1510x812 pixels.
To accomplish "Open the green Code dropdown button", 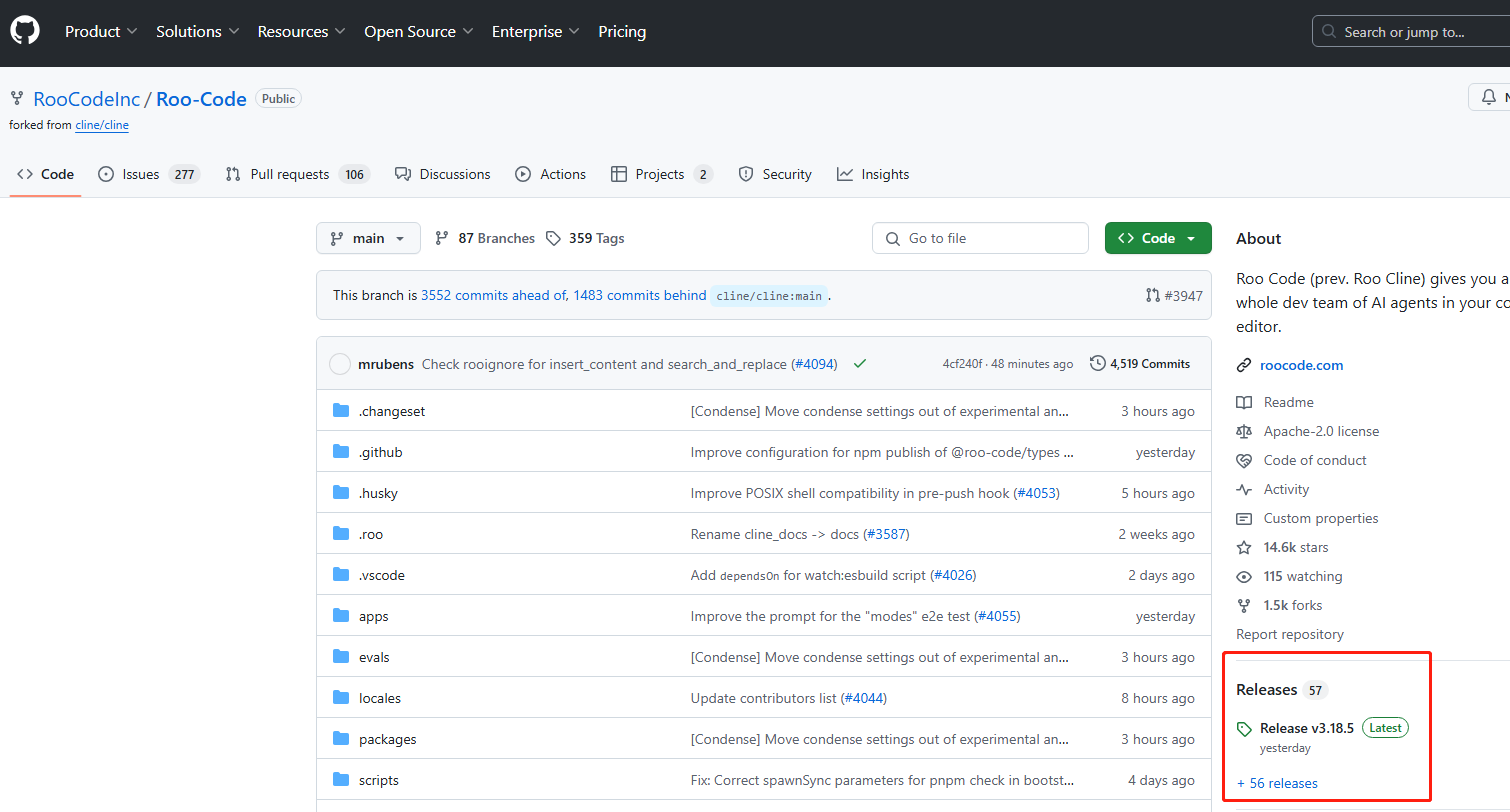I will tap(1158, 238).
